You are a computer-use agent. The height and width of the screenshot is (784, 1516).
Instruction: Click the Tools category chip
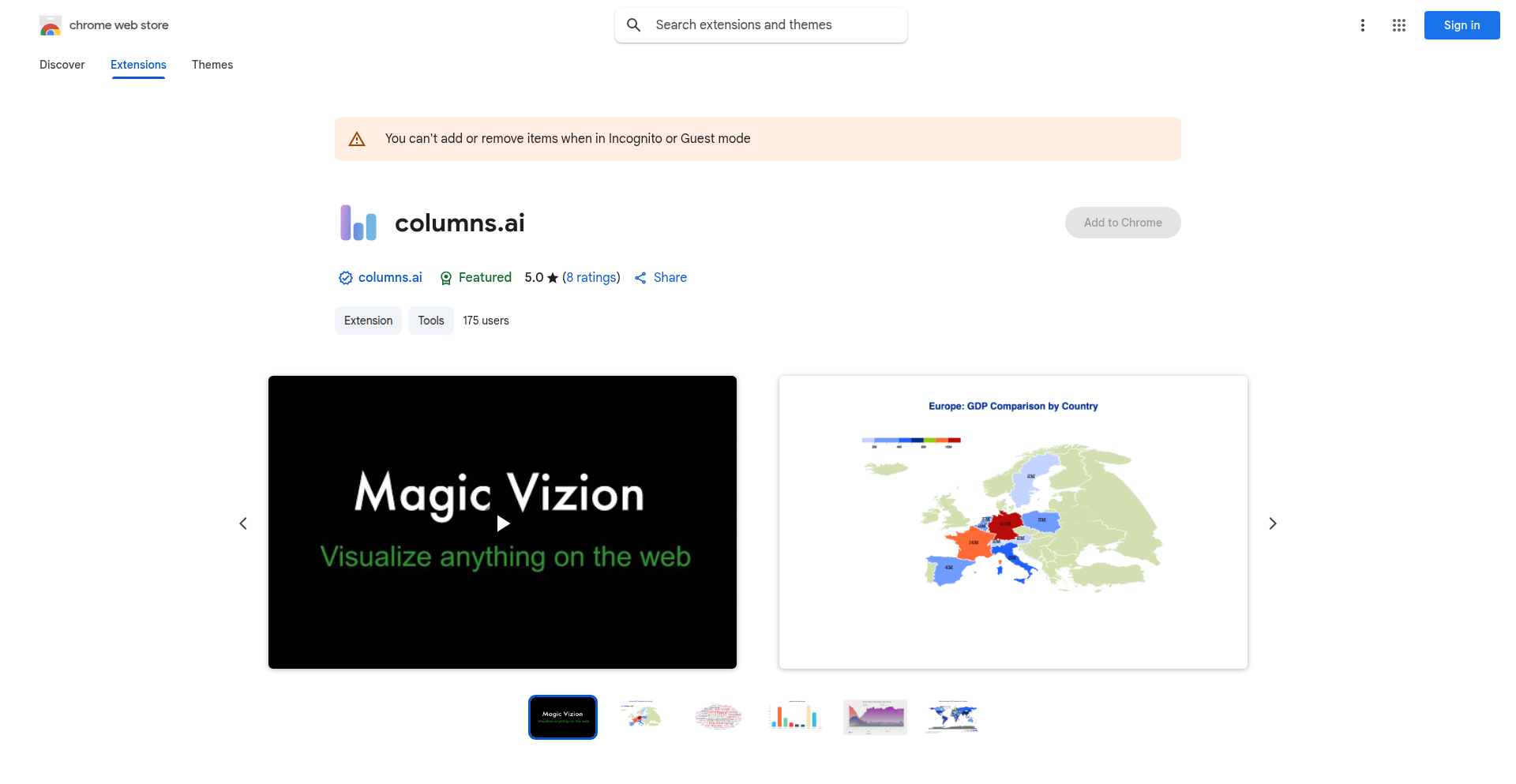click(430, 321)
